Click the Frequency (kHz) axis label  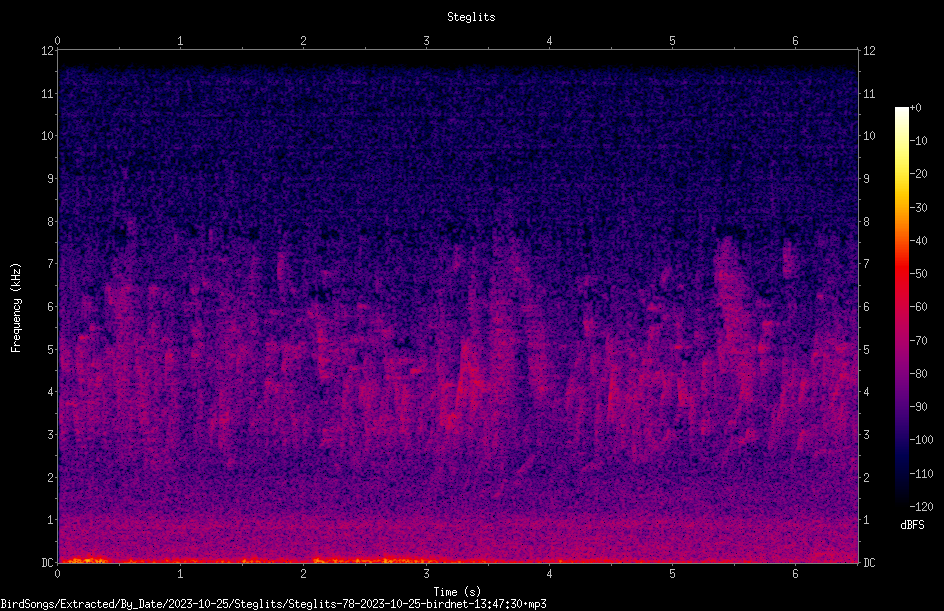tap(16, 308)
